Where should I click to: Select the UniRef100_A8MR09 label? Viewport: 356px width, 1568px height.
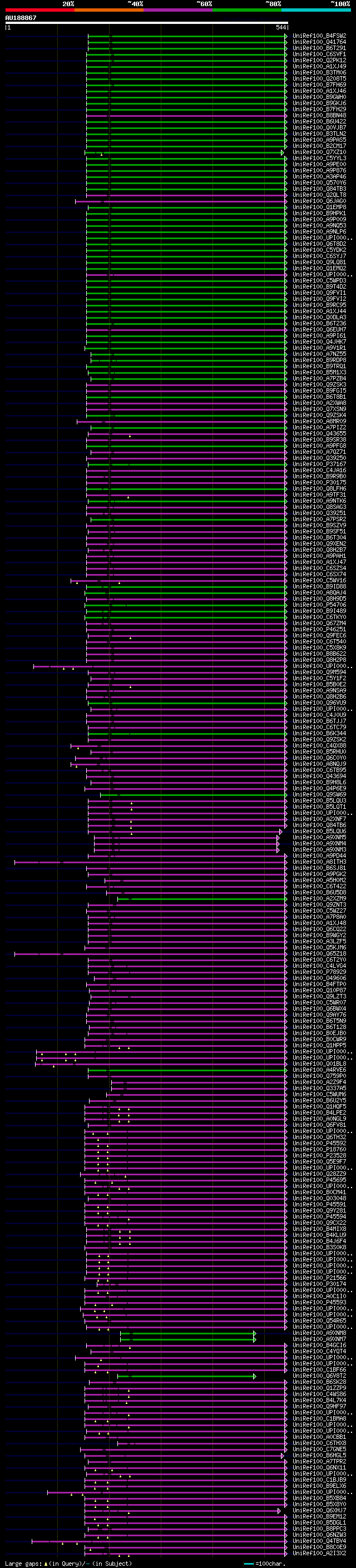click(x=319, y=421)
